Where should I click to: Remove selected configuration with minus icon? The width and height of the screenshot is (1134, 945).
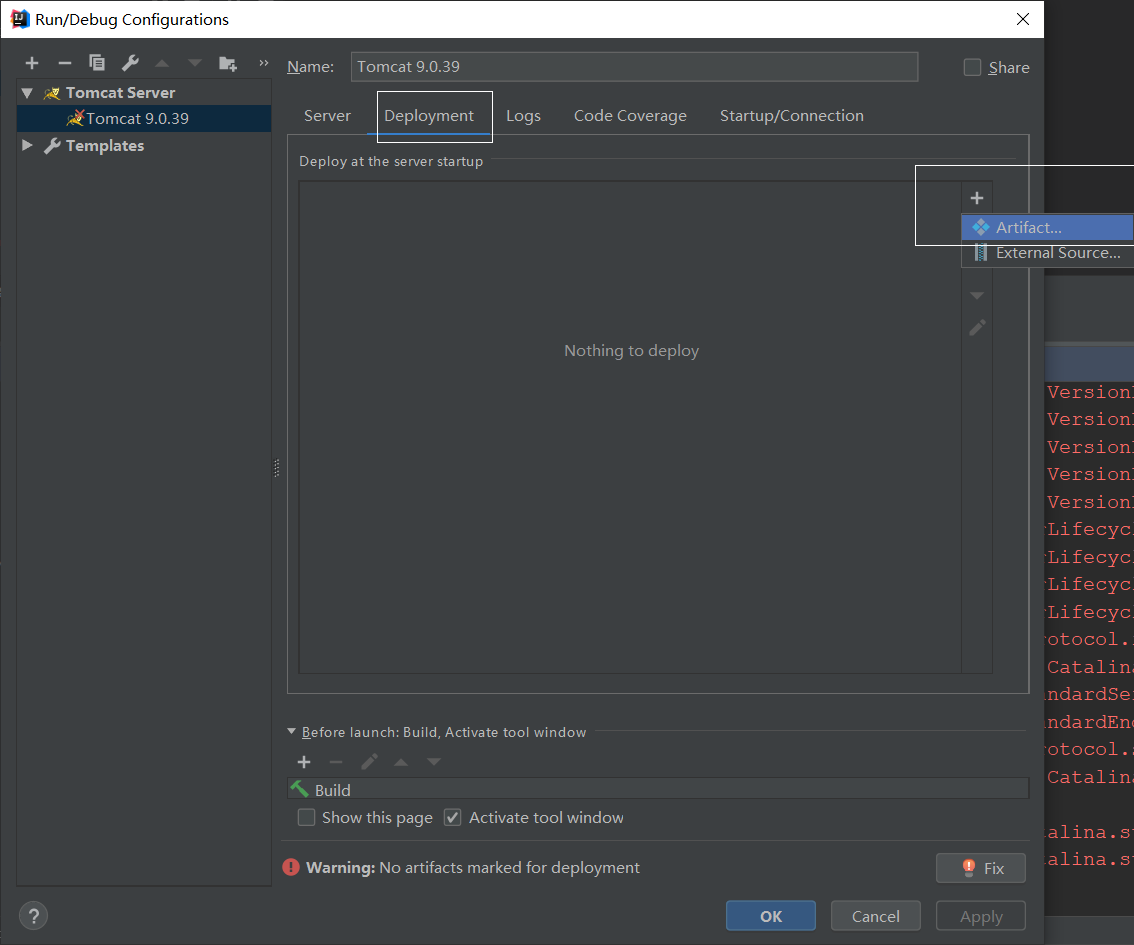click(64, 63)
